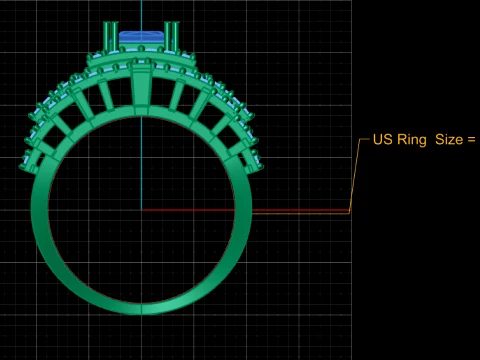The height and width of the screenshot is (360, 480).
Task: Select the top beaded halo row under gemstone
Action: (x=141, y=52)
